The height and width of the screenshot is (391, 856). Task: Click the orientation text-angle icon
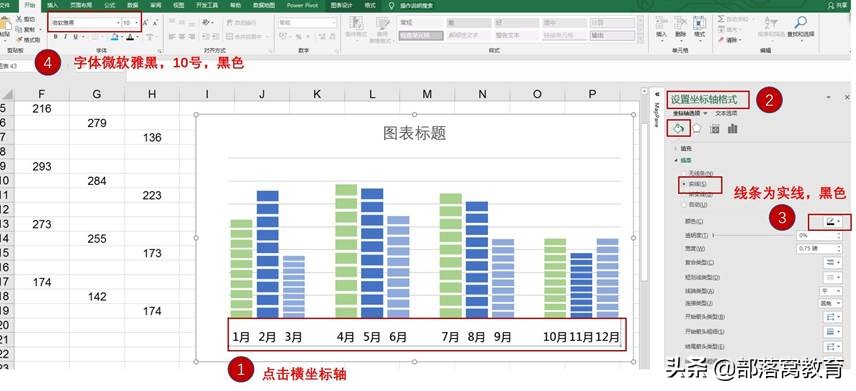click(206, 23)
